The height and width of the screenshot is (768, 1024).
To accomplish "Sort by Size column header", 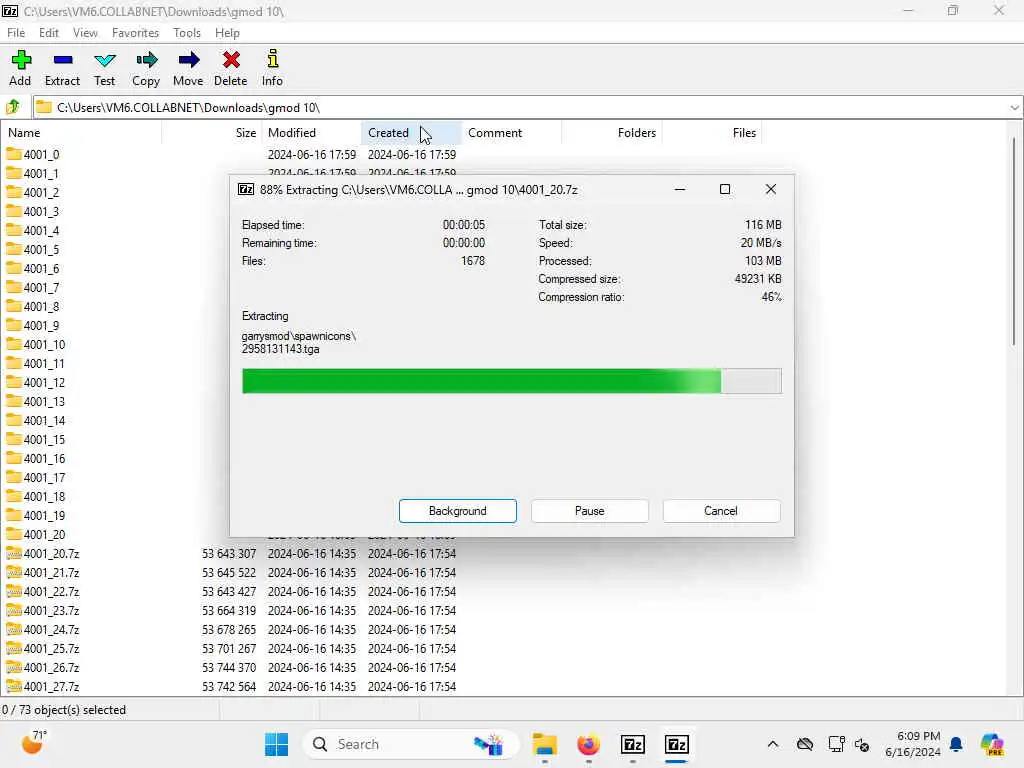I will [212, 133].
